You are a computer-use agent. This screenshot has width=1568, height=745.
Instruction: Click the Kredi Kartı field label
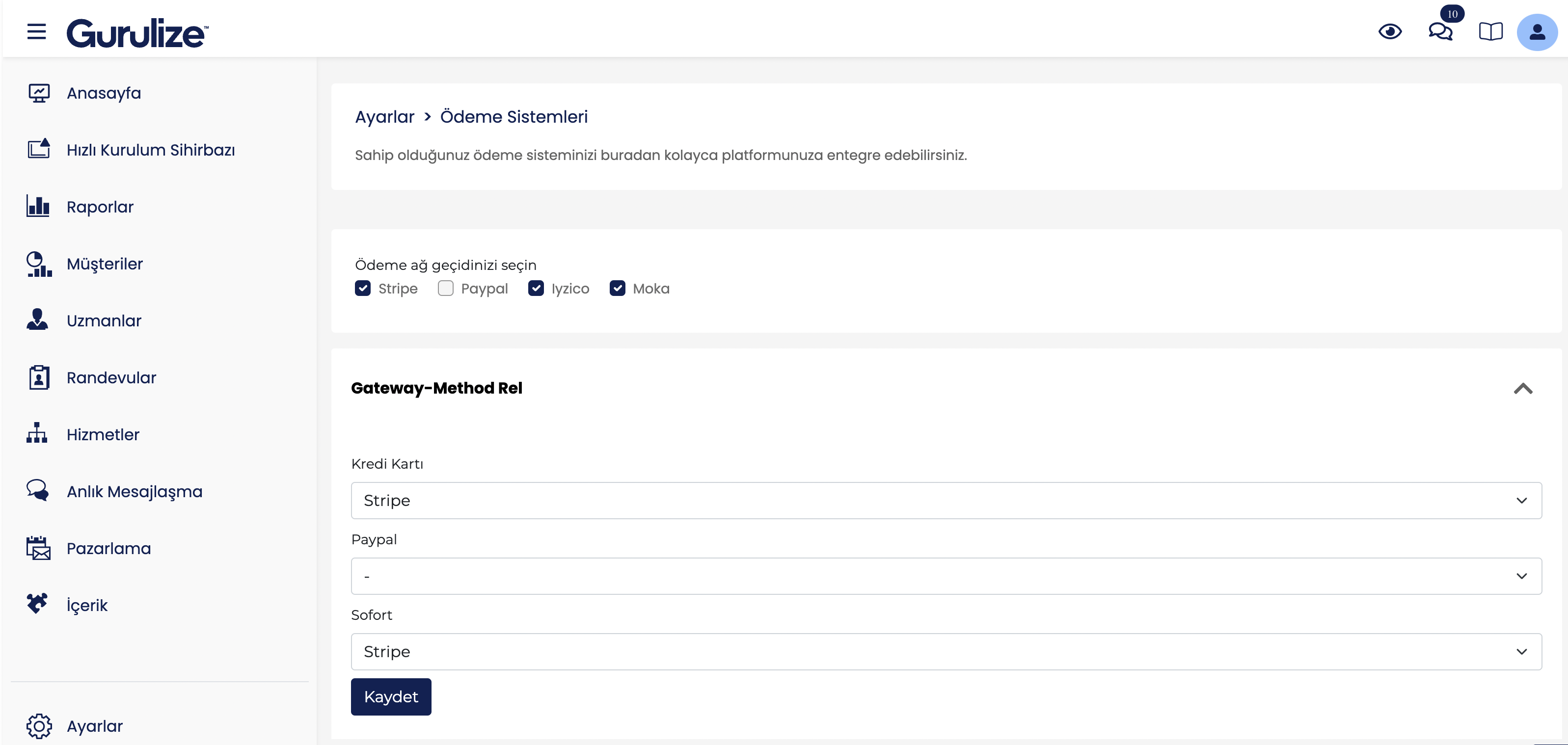point(387,464)
